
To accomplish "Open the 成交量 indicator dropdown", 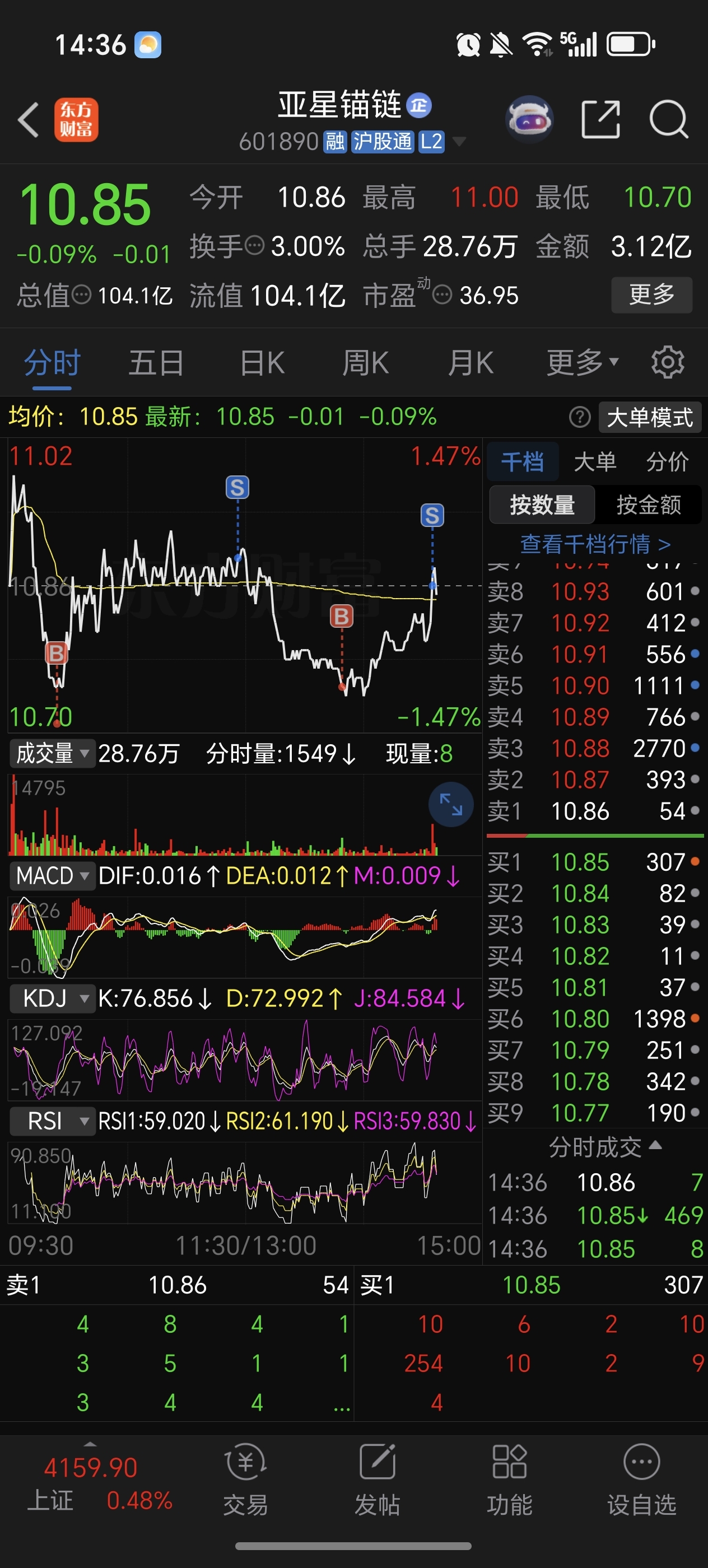I will tap(52, 754).
